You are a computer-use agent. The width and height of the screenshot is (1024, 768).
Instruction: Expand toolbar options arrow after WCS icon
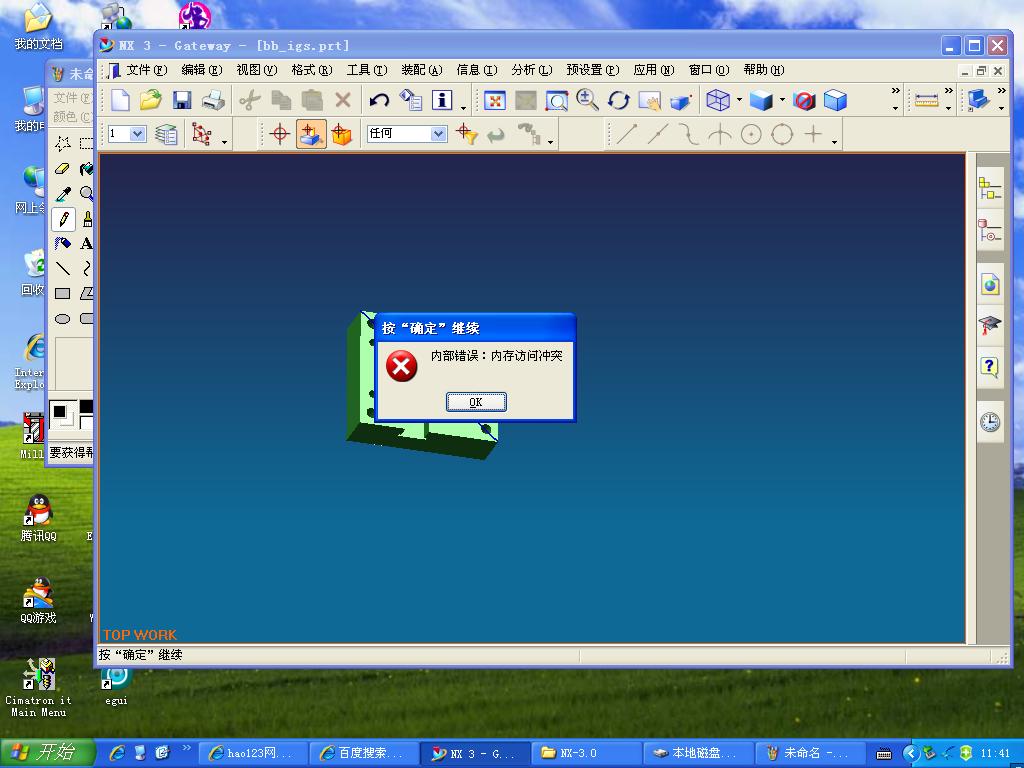coord(224,142)
